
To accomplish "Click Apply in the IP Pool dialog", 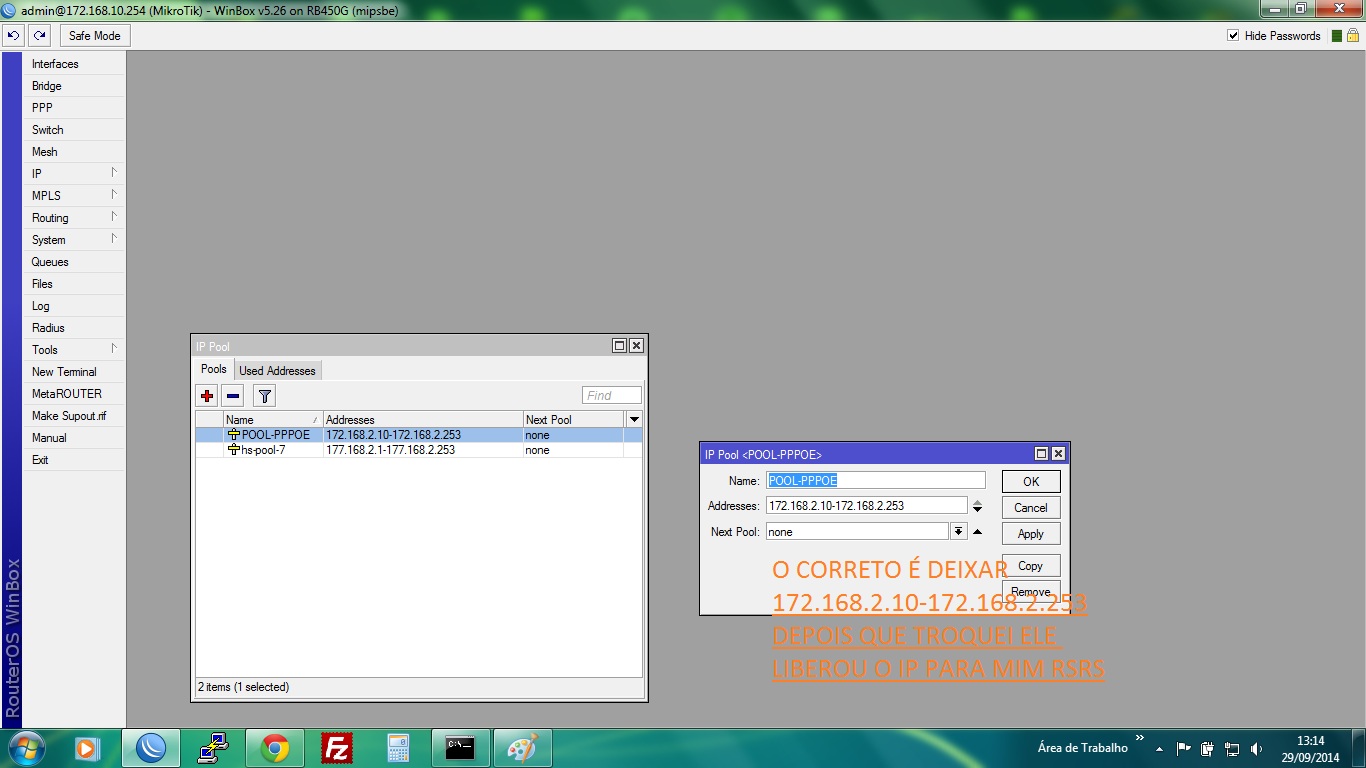I will point(1031,534).
